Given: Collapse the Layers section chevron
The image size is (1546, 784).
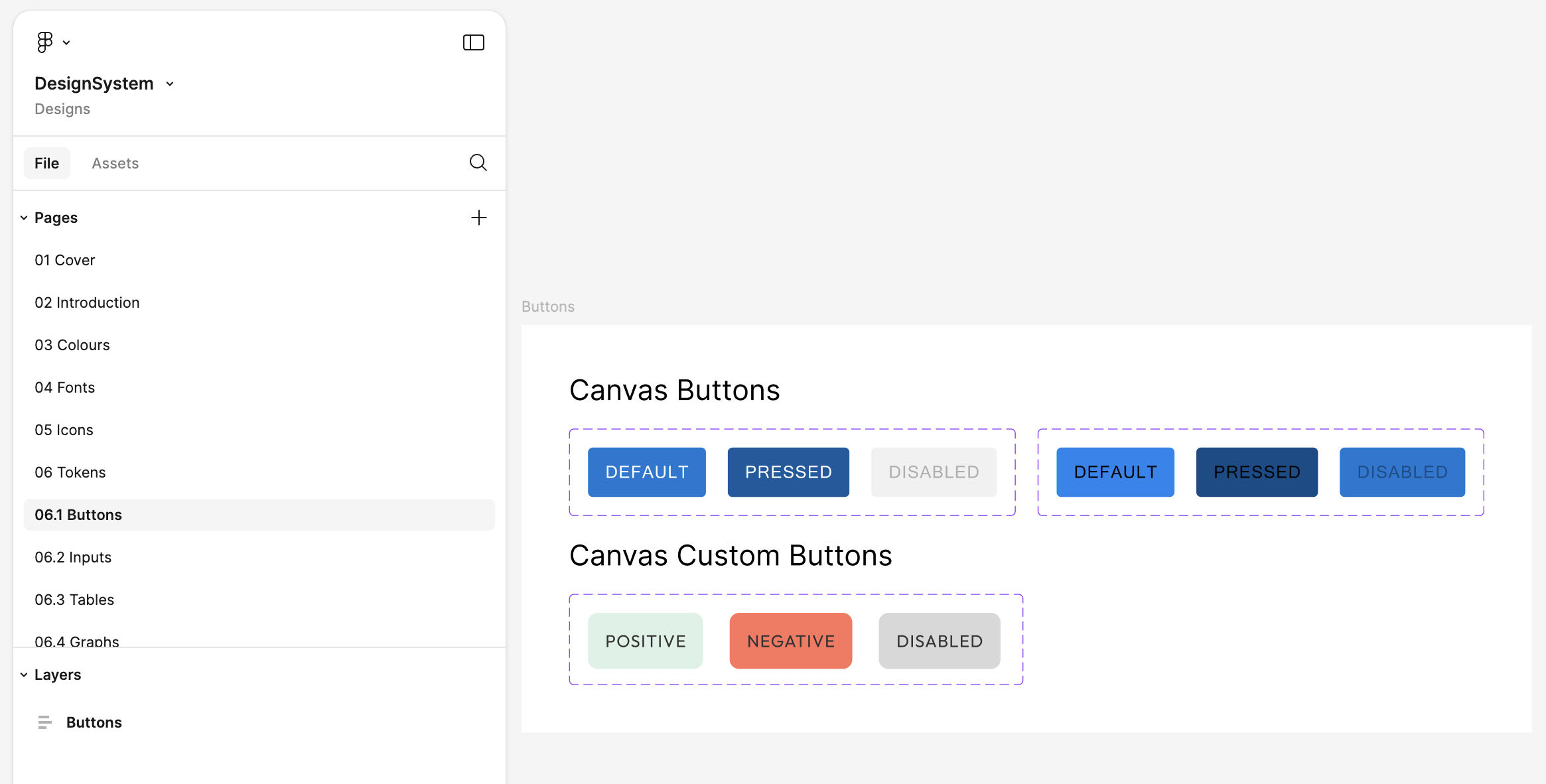Looking at the screenshot, I should (x=24, y=675).
